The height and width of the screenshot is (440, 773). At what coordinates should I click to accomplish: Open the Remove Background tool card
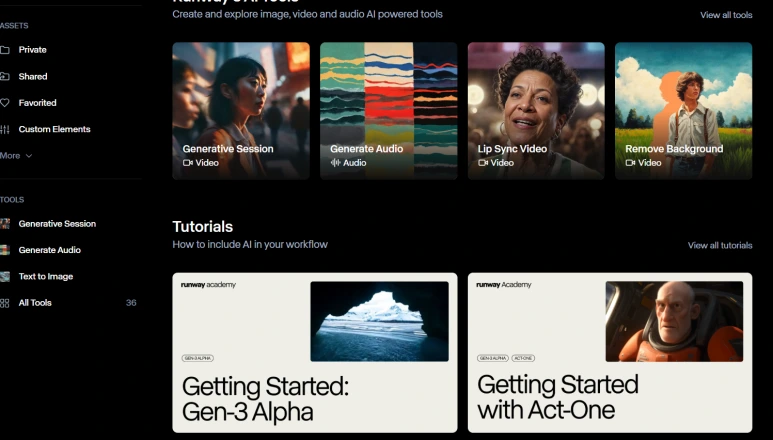(683, 111)
